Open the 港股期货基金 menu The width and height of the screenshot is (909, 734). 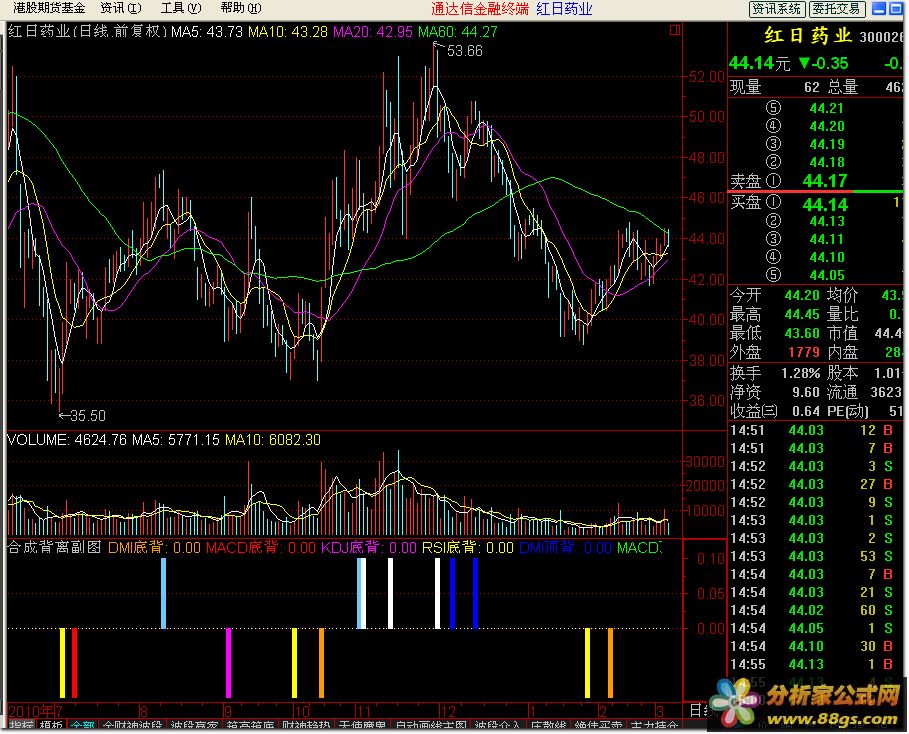click(x=49, y=8)
